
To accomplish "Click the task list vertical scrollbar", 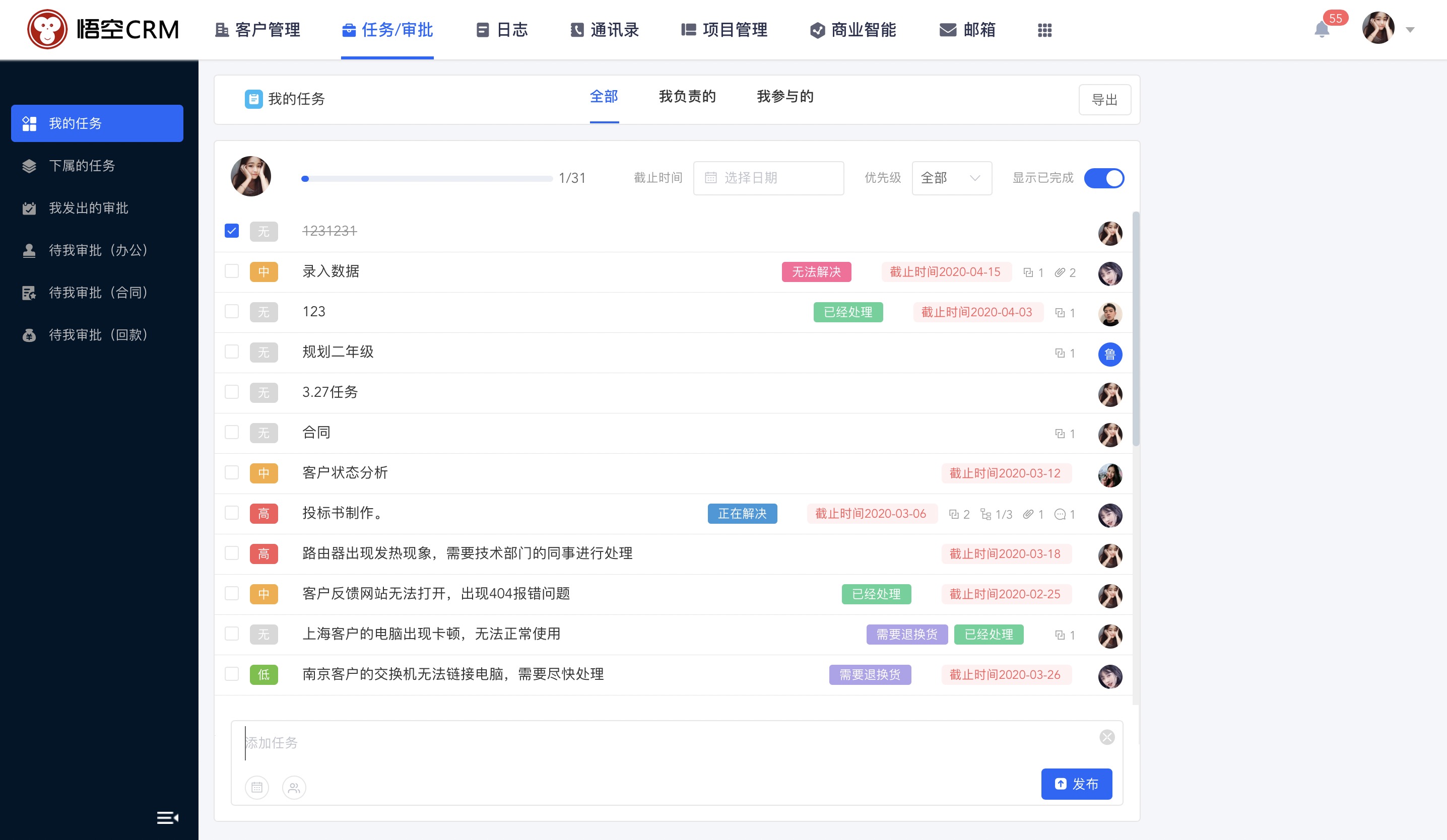I will point(1135,329).
